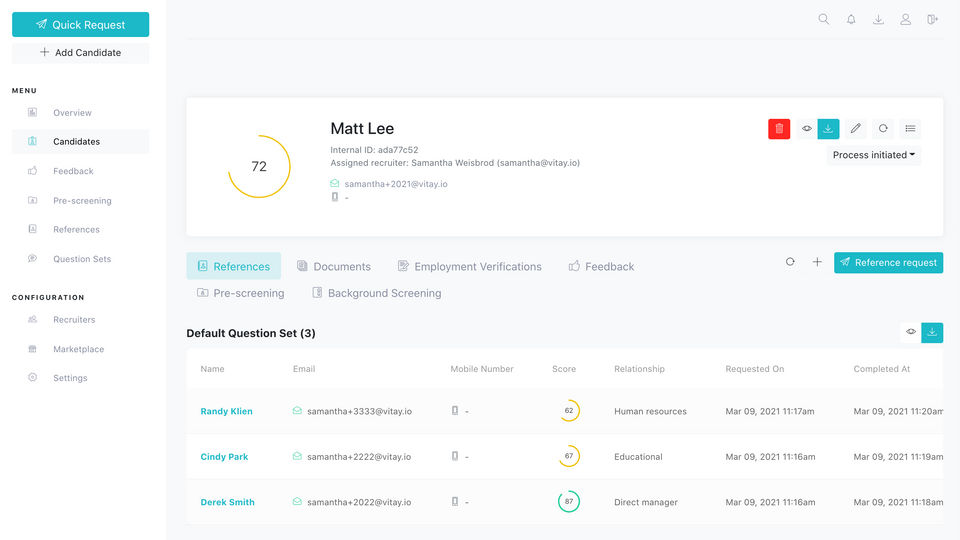
Task: Open search using the magnifier icon
Action: pyautogui.click(x=823, y=20)
